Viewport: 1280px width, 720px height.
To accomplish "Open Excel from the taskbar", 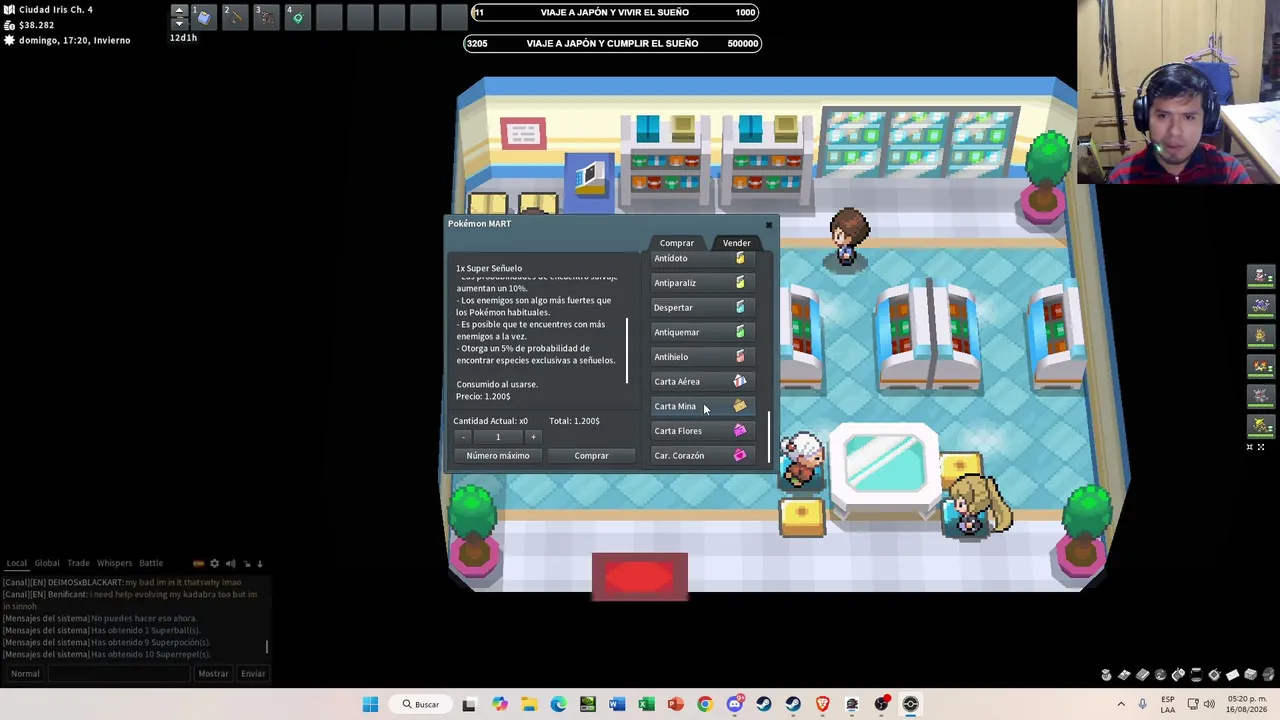I will coord(646,704).
